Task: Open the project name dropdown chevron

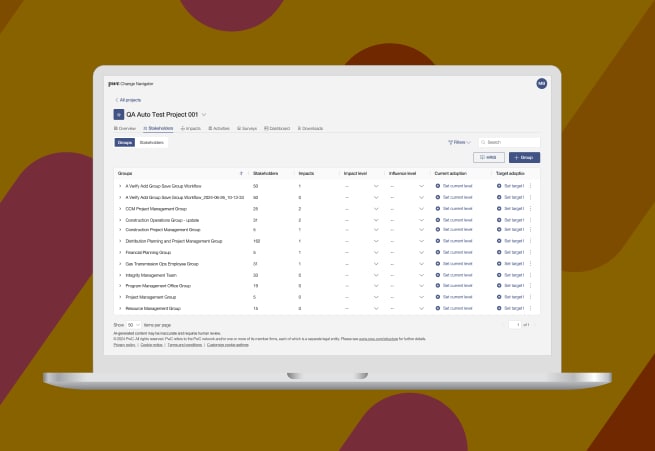Action: 204,115
